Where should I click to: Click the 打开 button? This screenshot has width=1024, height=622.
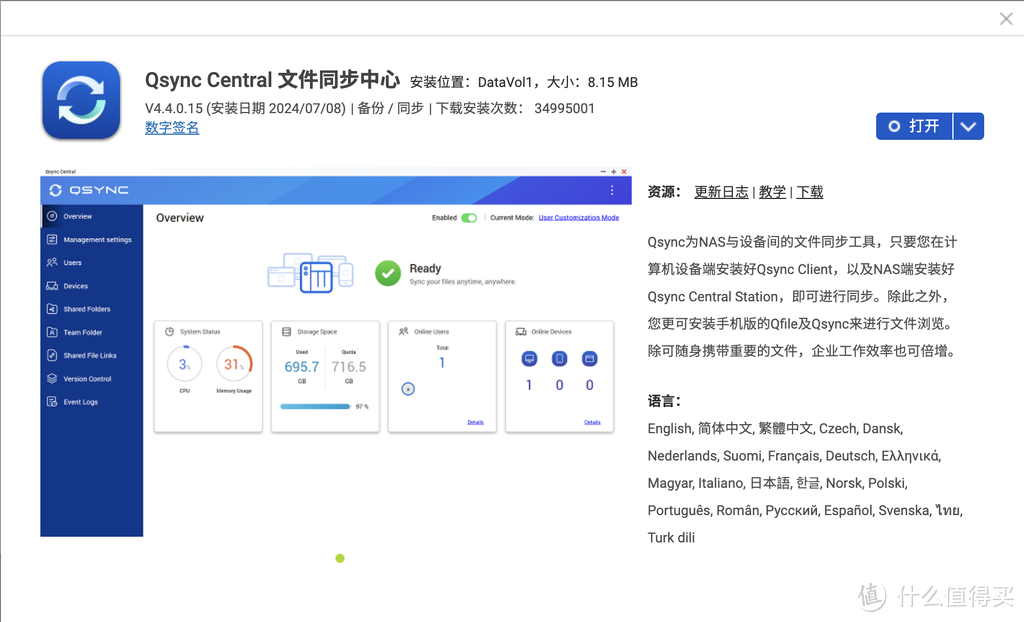coord(913,126)
